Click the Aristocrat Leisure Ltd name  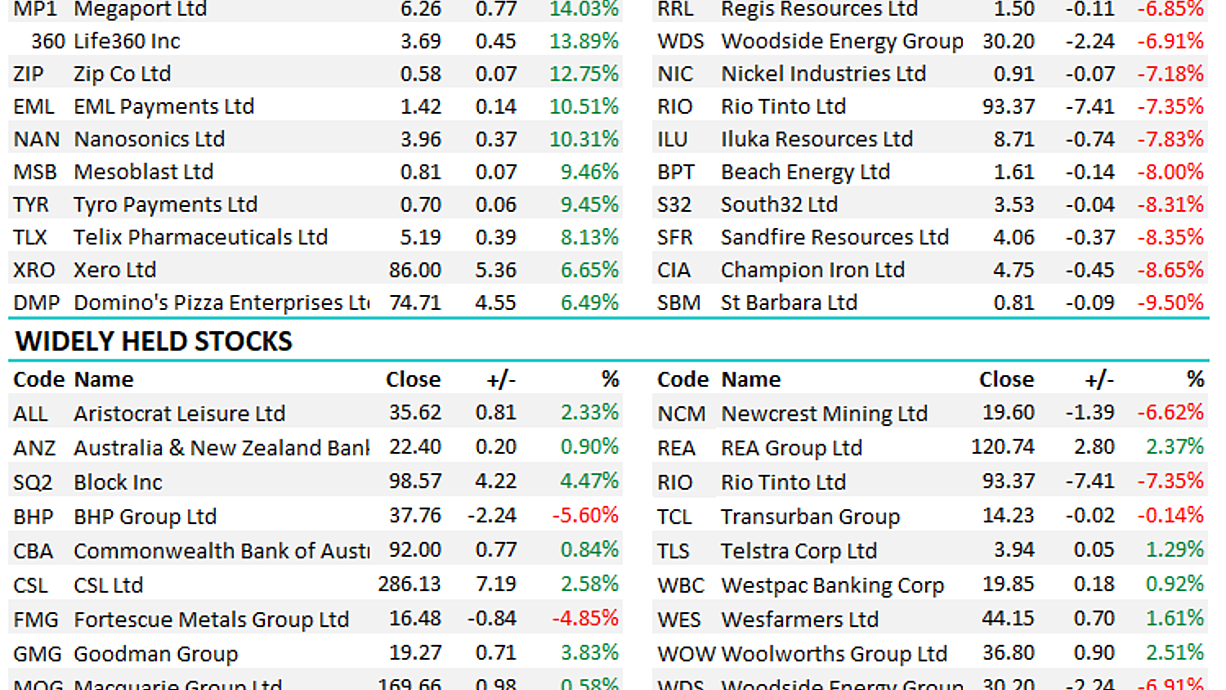pyautogui.click(x=179, y=414)
